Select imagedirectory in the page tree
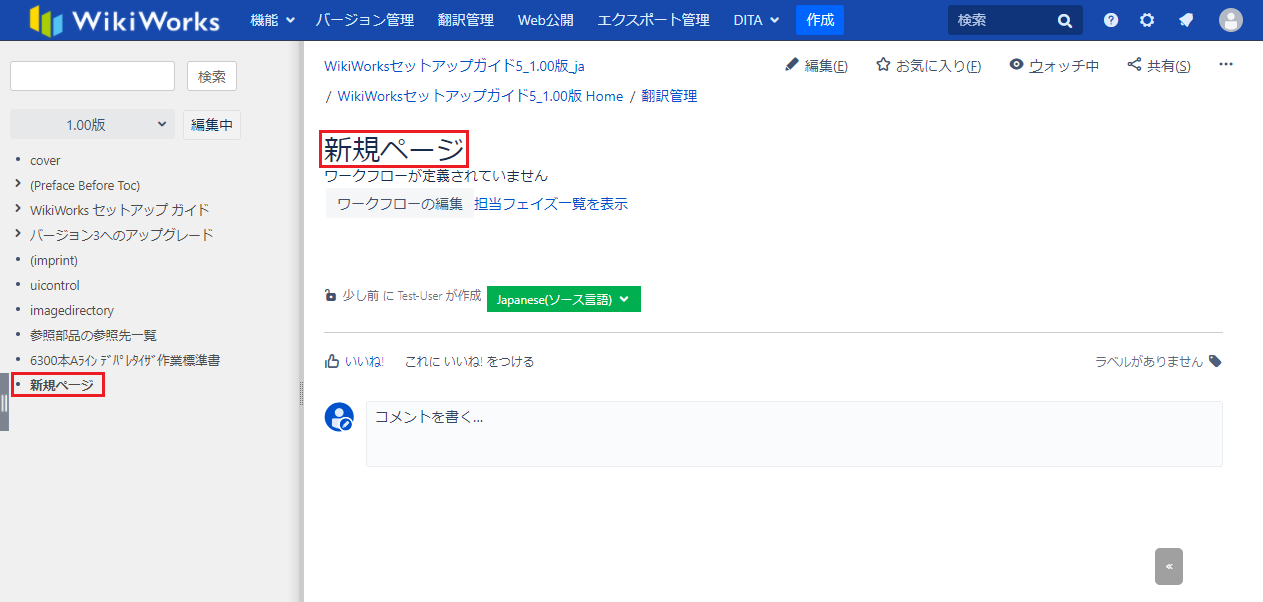This screenshot has width=1263, height=602. (x=72, y=310)
